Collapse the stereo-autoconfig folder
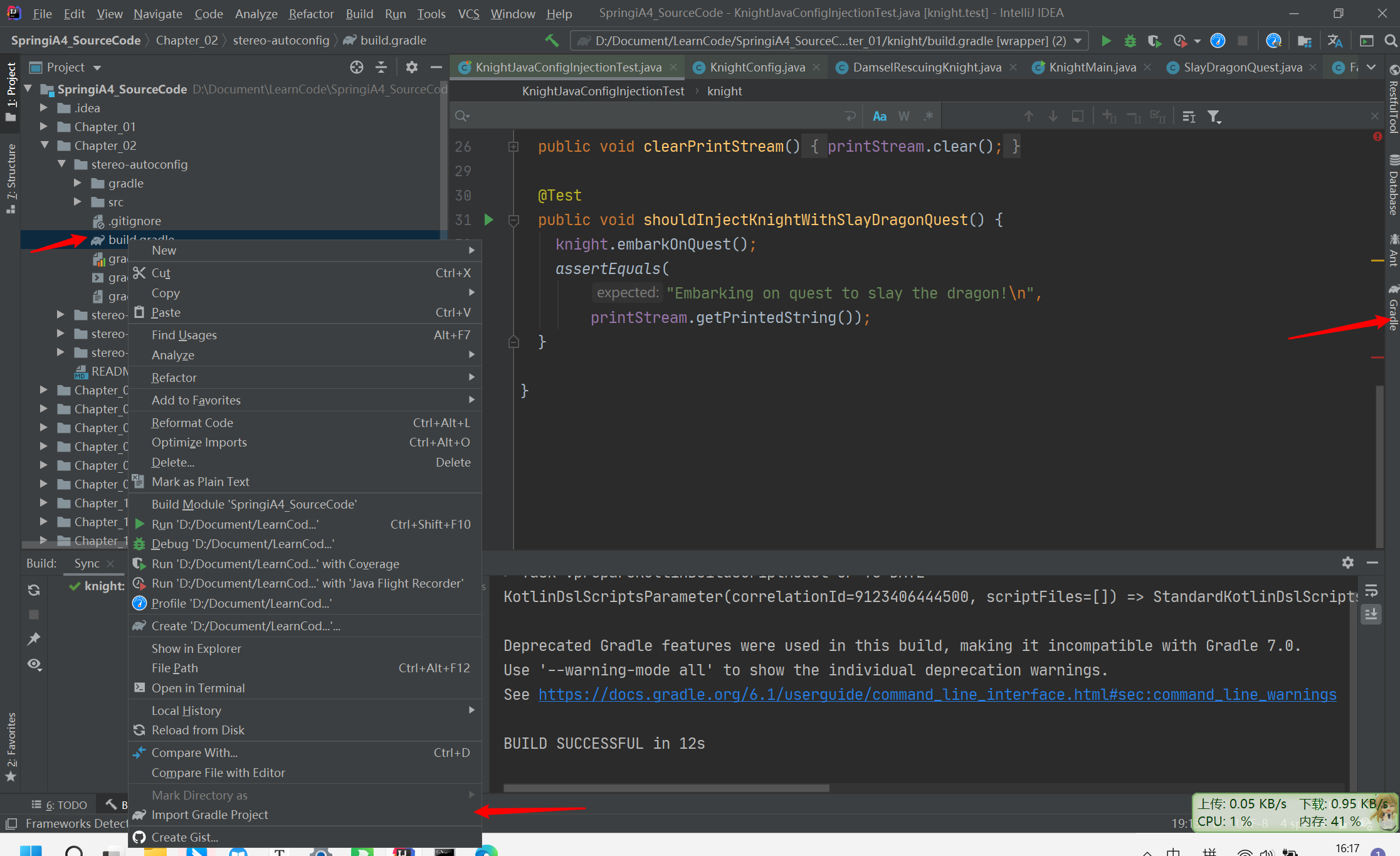Screen dimensions: 1400x856 (61, 164)
